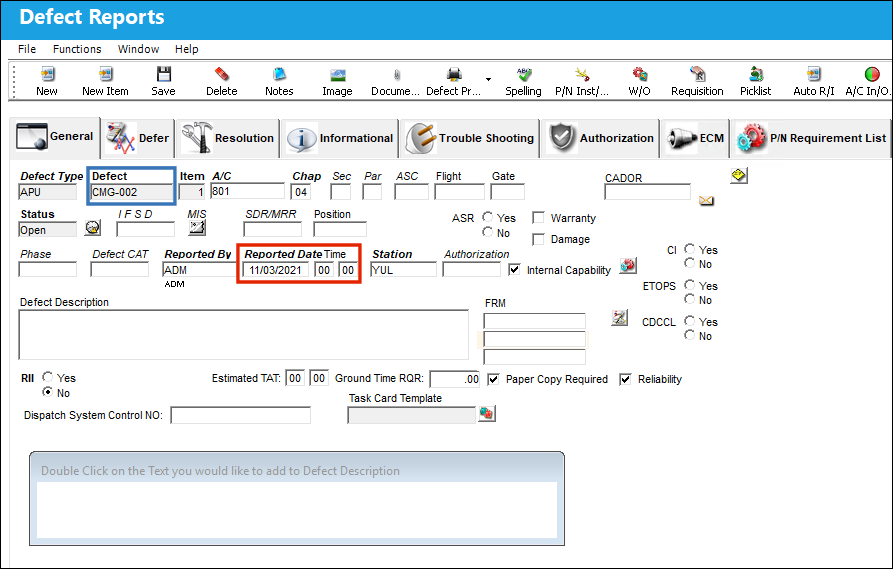
Task: Click the MIS icon button
Action: [197, 228]
